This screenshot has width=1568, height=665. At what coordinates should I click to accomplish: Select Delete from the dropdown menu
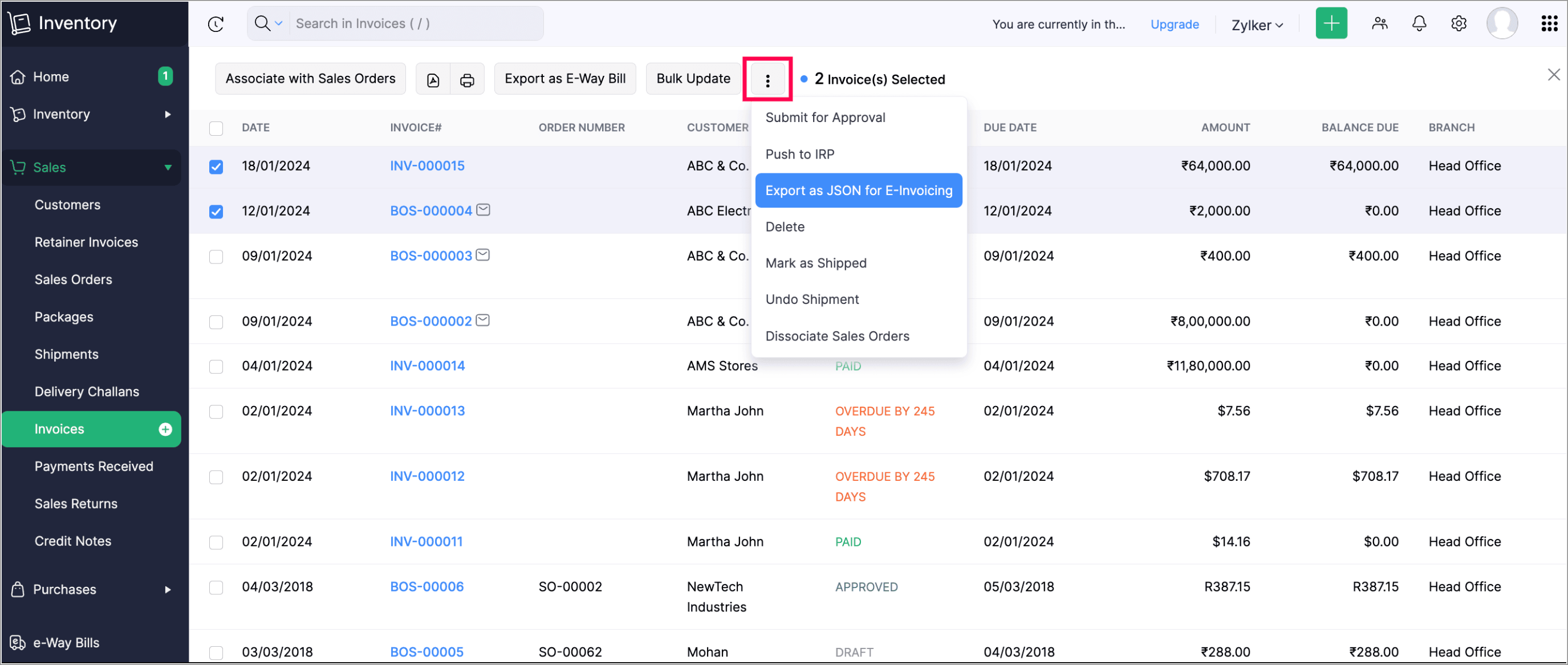point(858,226)
